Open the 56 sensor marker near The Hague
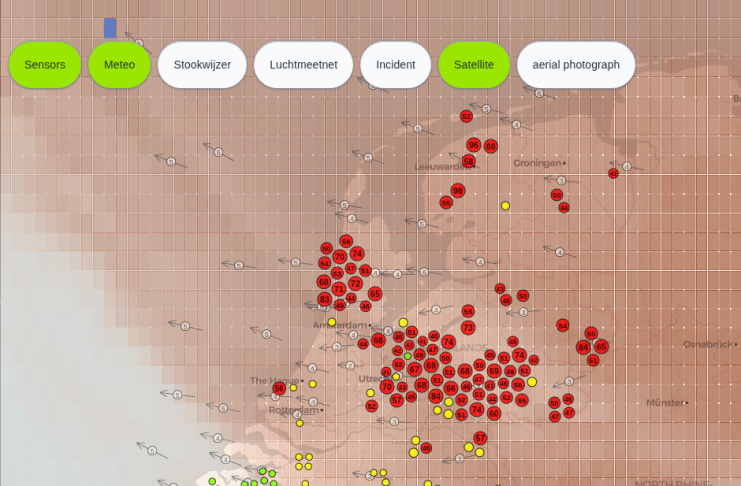 279,389
